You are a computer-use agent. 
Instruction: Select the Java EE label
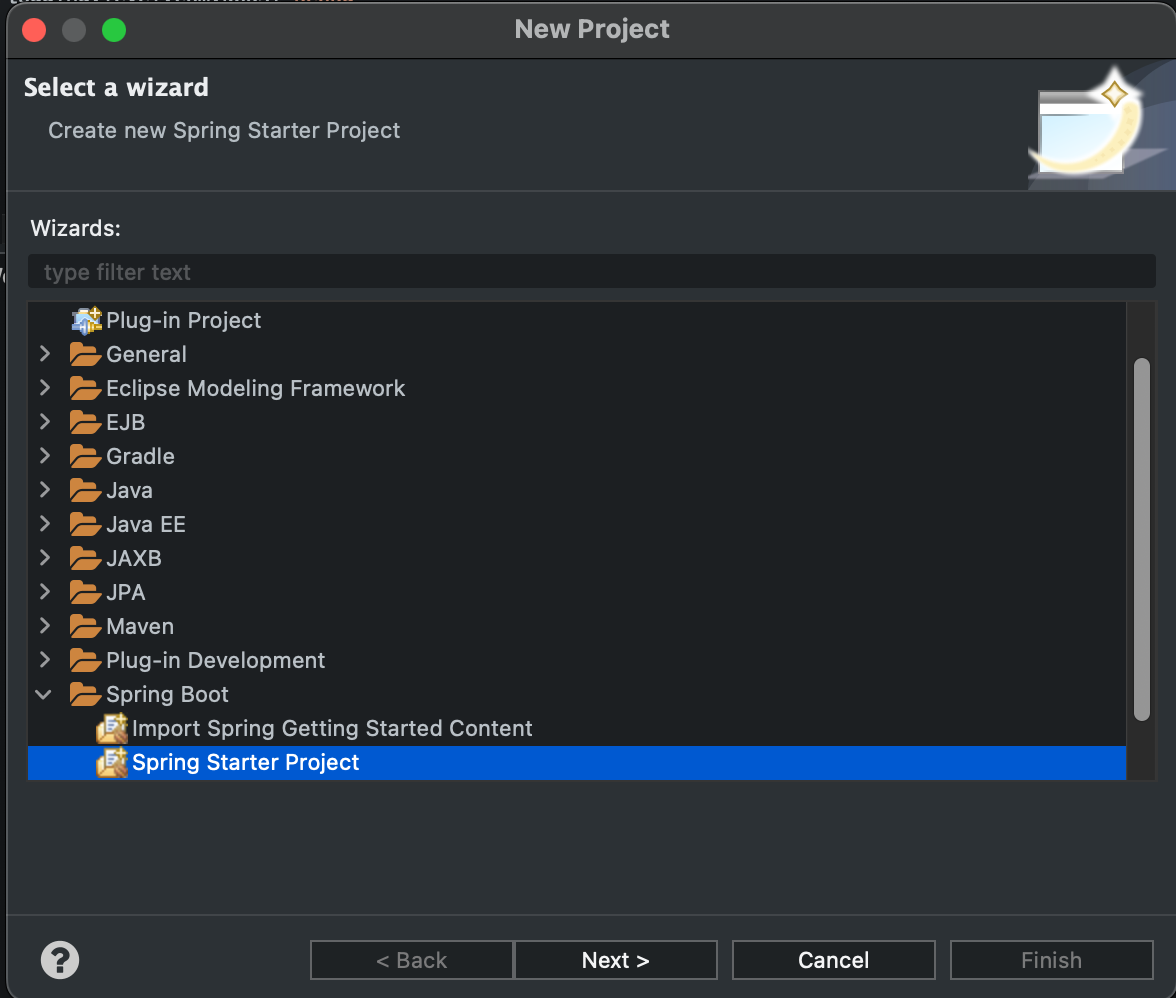(x=146, y=524)
